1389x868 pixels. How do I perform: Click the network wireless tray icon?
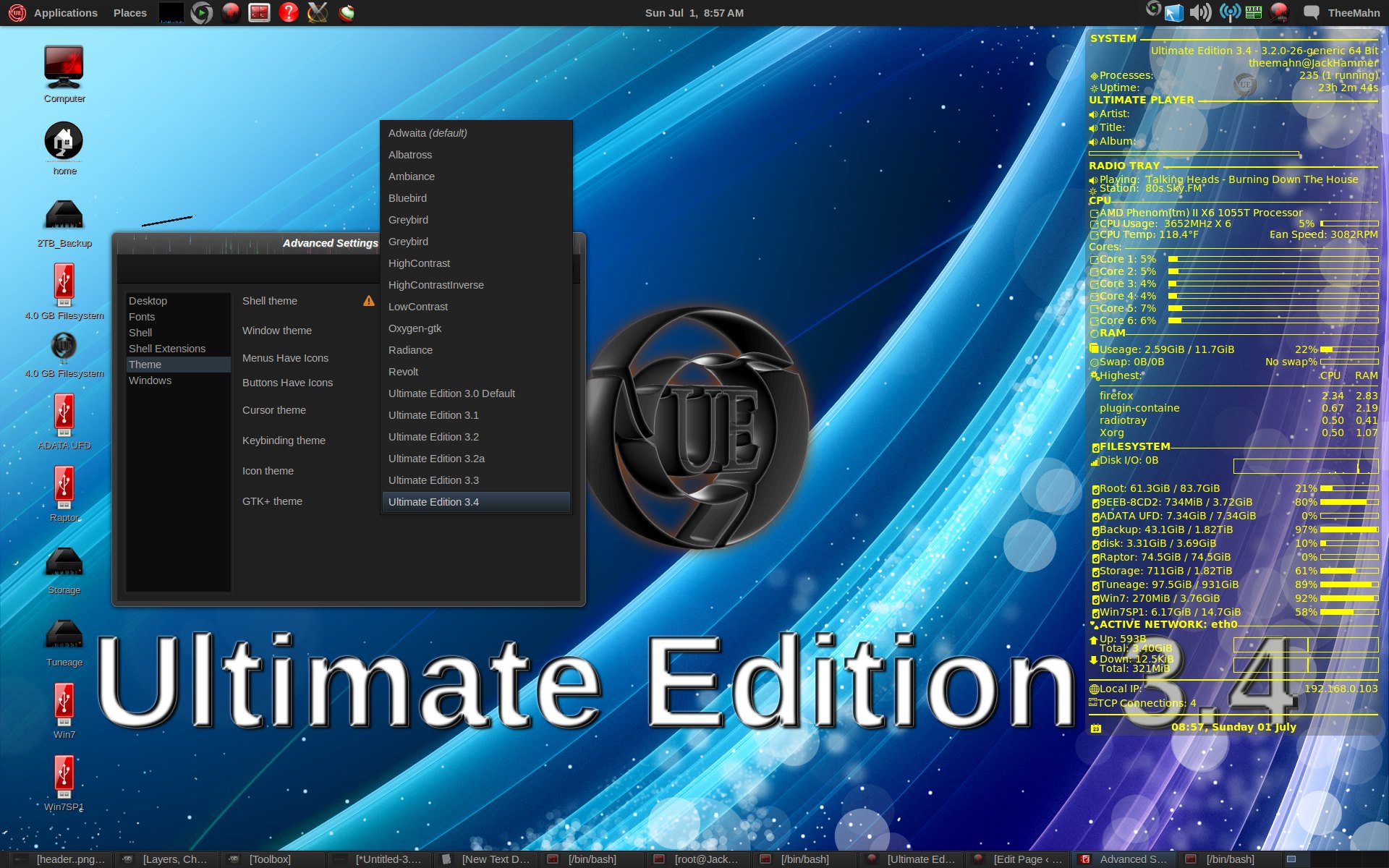pos(1229,12)
